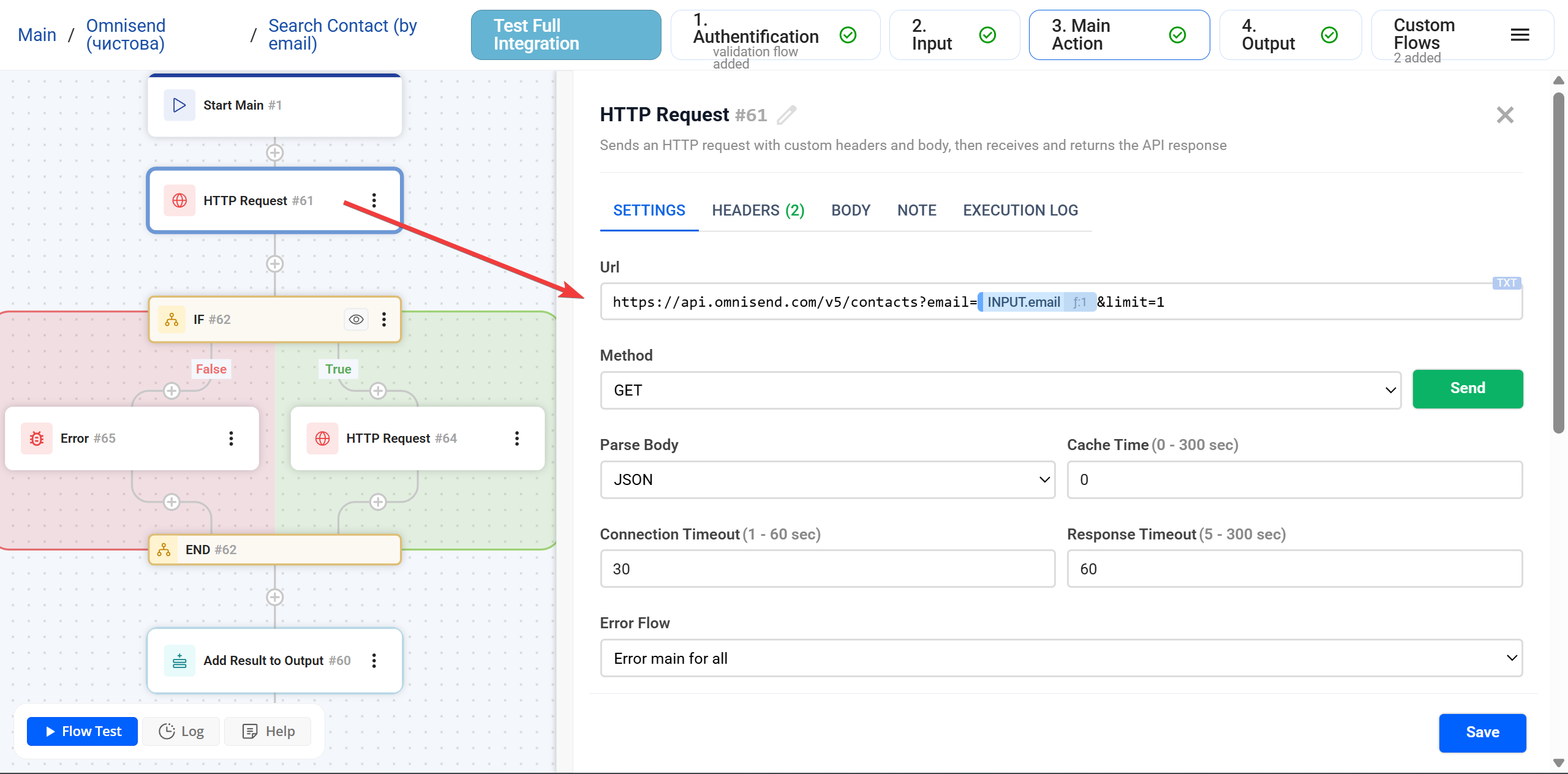Click the bug icon on Error #65 node
Viewport: 1568px width, 774px height.
coord(37,438)
